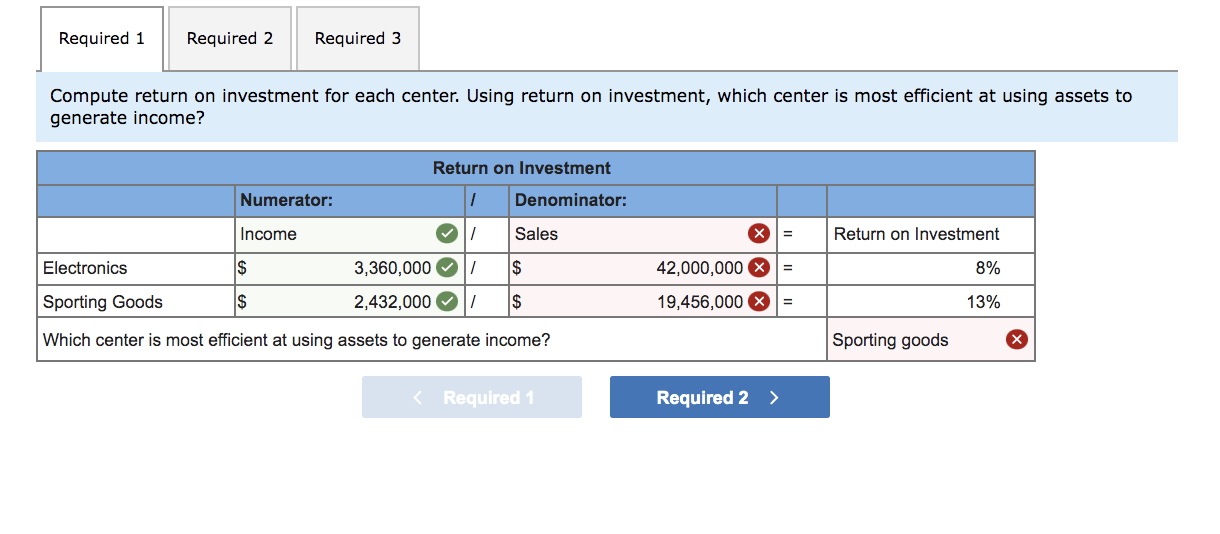Click green checkmark beside Income numerator
This screenshot has width=1220, height=534.
coord(447,234)
